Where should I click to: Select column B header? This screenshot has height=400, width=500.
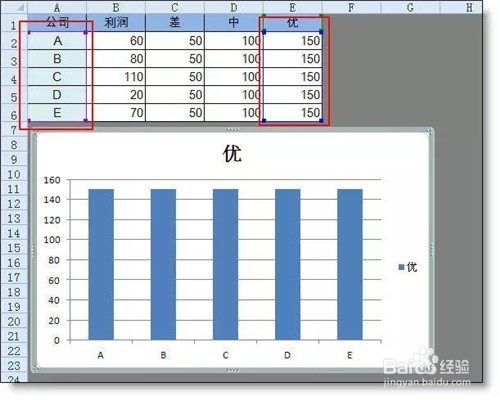click(116, 7)
